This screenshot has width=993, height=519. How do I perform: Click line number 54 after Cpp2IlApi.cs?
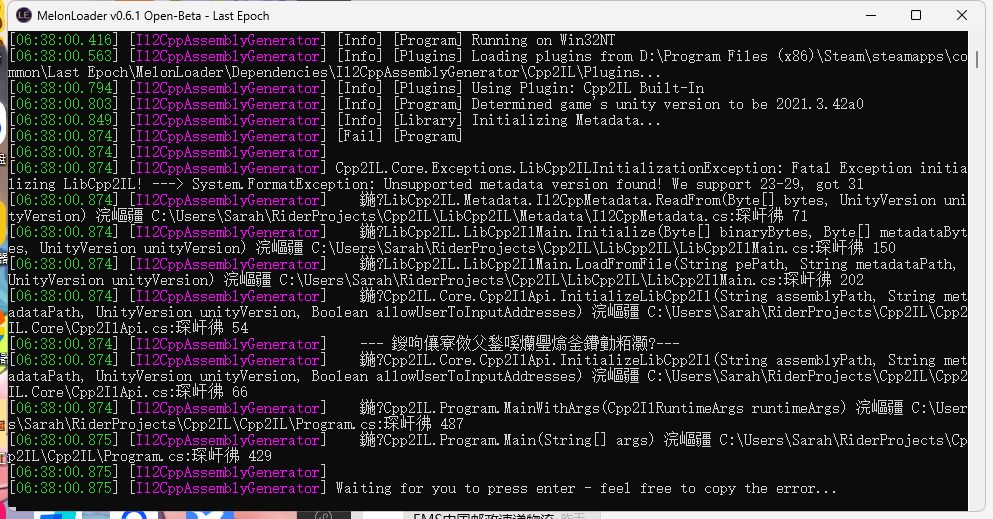(x=240, y=328)
